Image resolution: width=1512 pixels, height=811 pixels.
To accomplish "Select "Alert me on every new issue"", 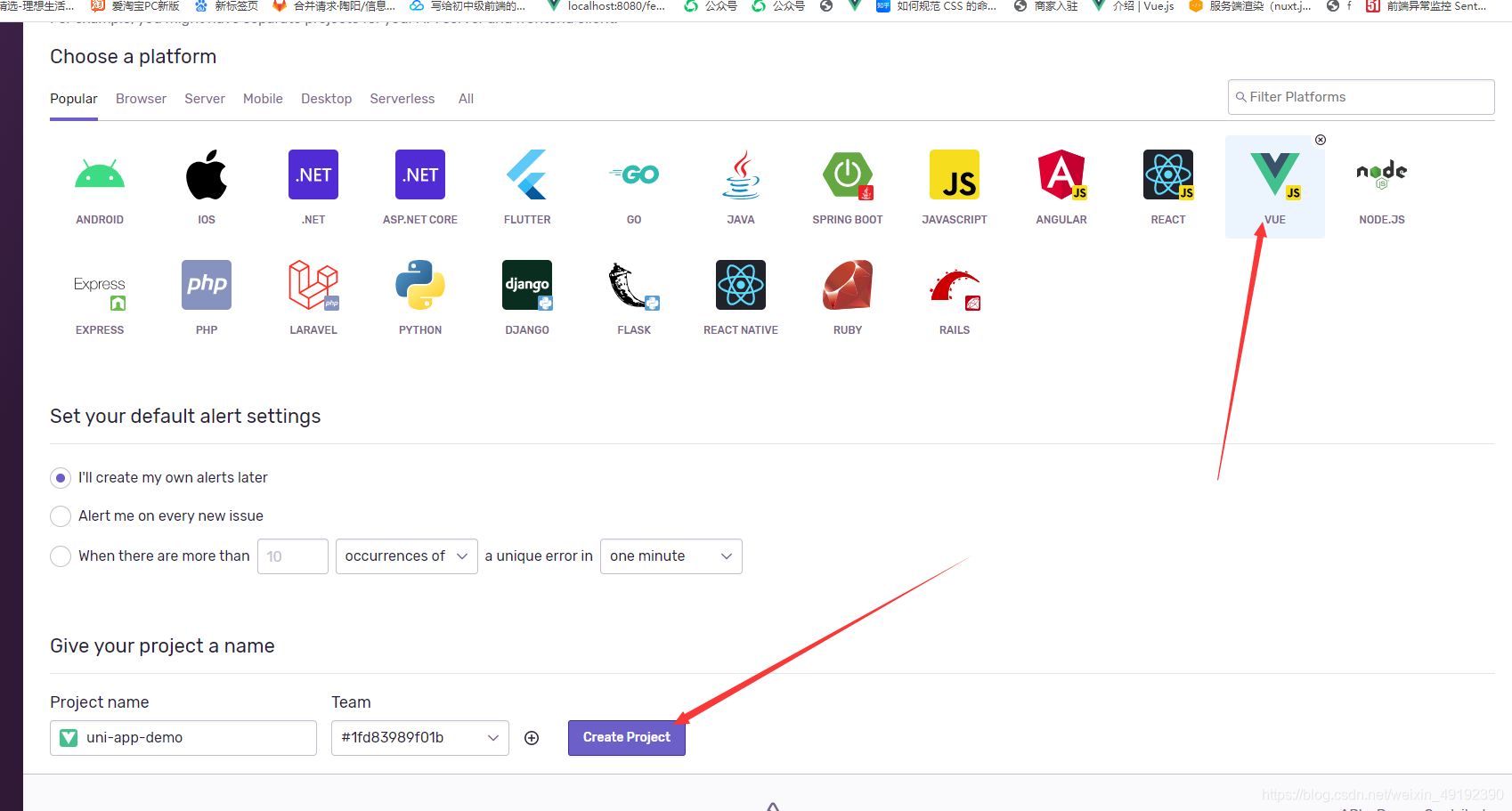I will (61, 516).
